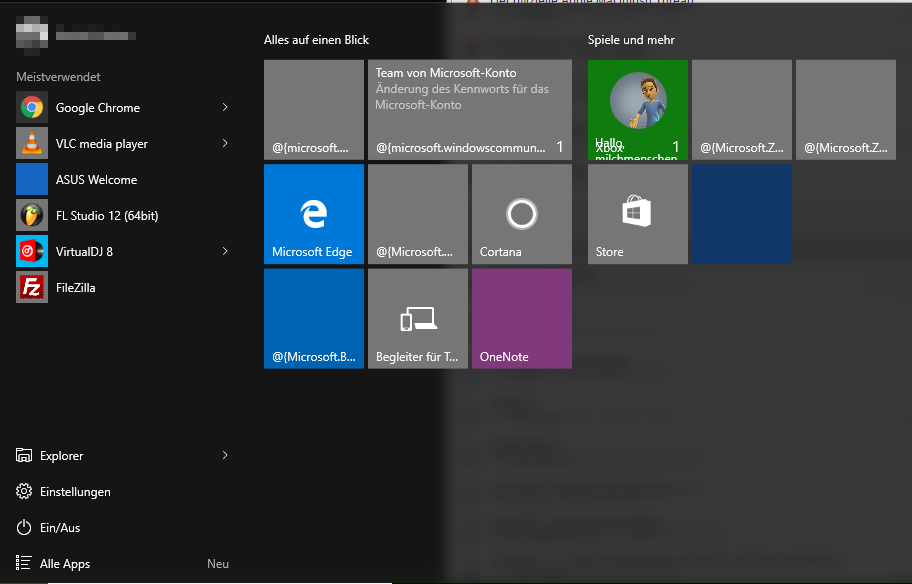The image size is (912, 584).
Task: Open the Cortana tile
Action: 522,214
